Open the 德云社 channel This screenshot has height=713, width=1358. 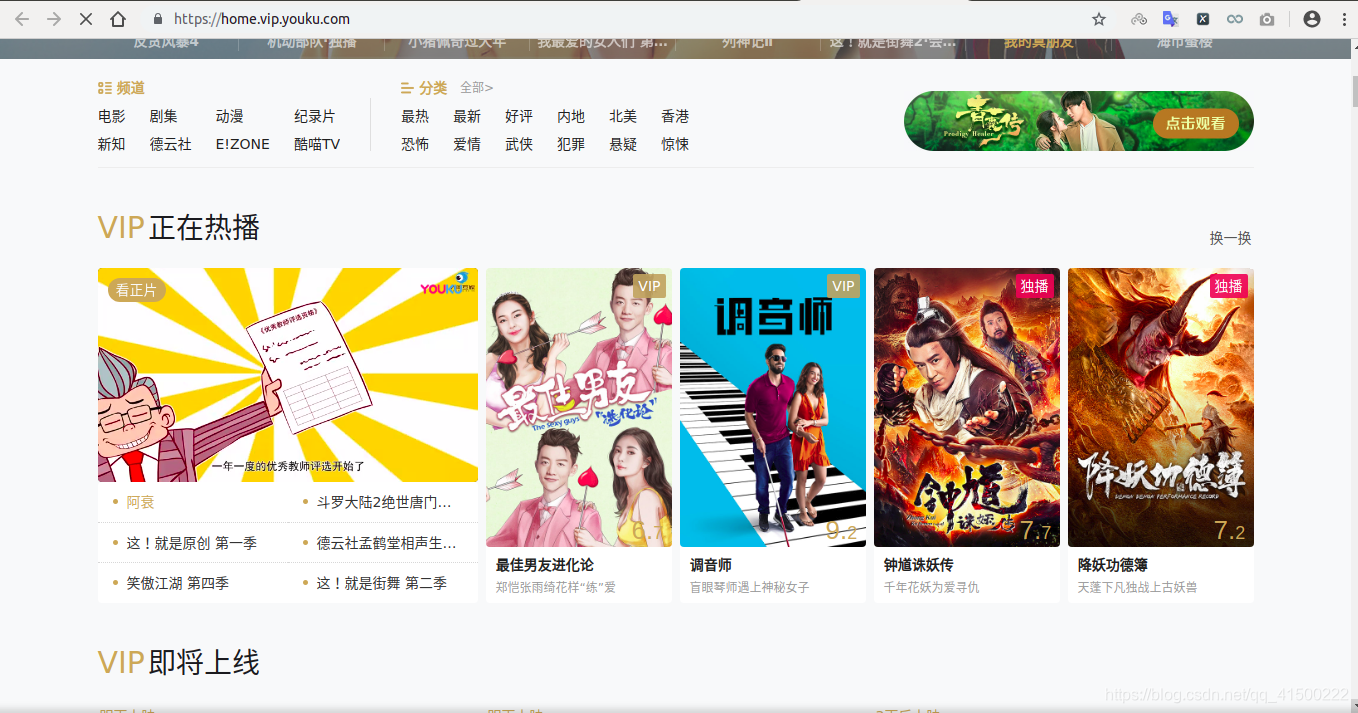pyautogui.click(x=171, y=144)
